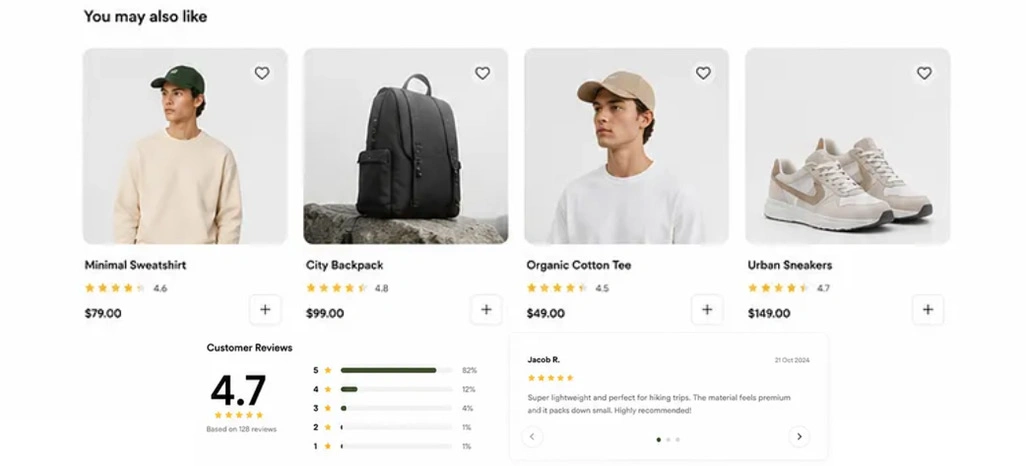Add Urban Sneakers to cart via plus icon
The image size is (1026, 466).
tap(928, 310)
